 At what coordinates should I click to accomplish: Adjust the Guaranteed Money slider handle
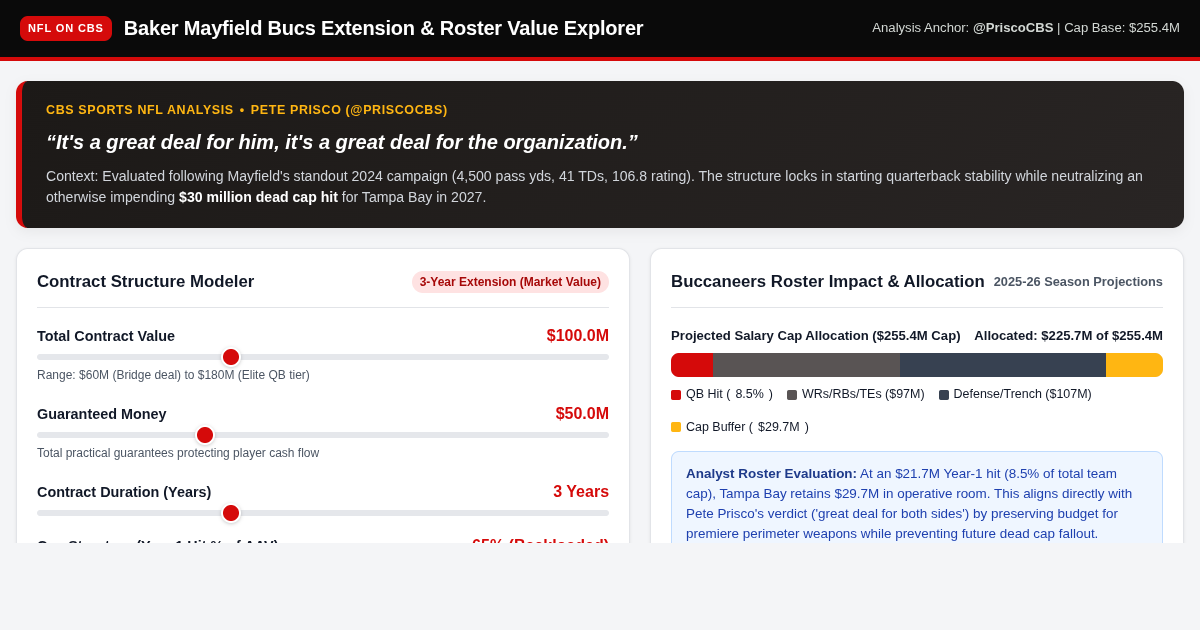coord(205,435)
